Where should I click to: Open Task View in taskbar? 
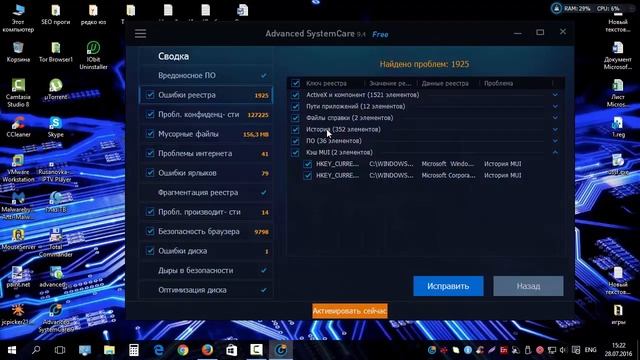[60, 350]
